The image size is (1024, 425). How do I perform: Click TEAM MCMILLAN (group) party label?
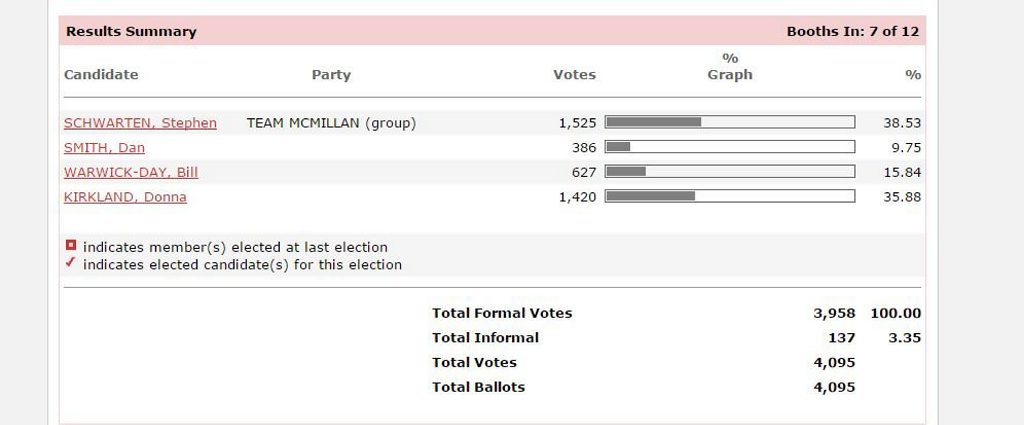(331, 123)
